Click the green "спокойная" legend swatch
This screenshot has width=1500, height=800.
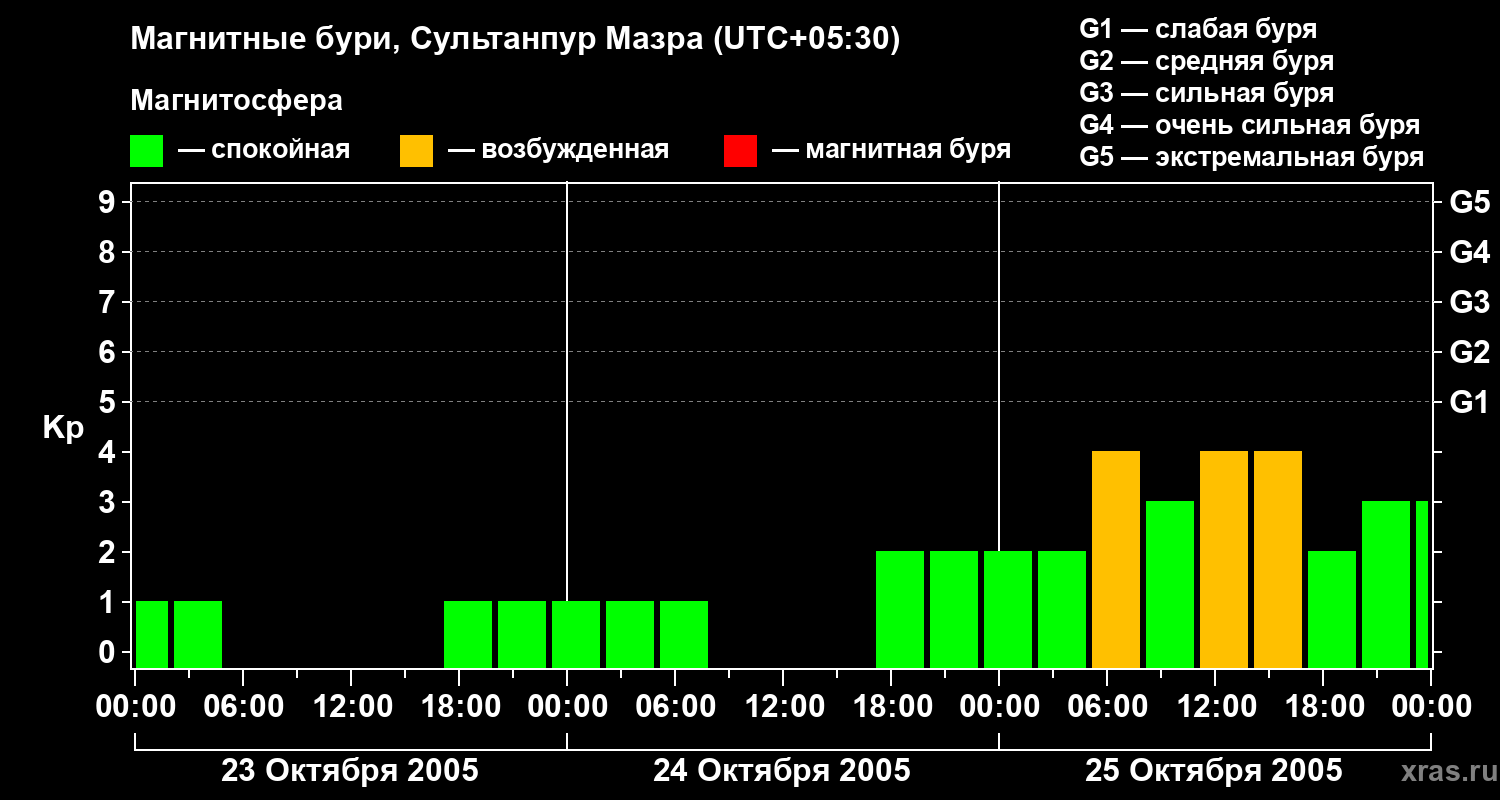pos(147,150)
